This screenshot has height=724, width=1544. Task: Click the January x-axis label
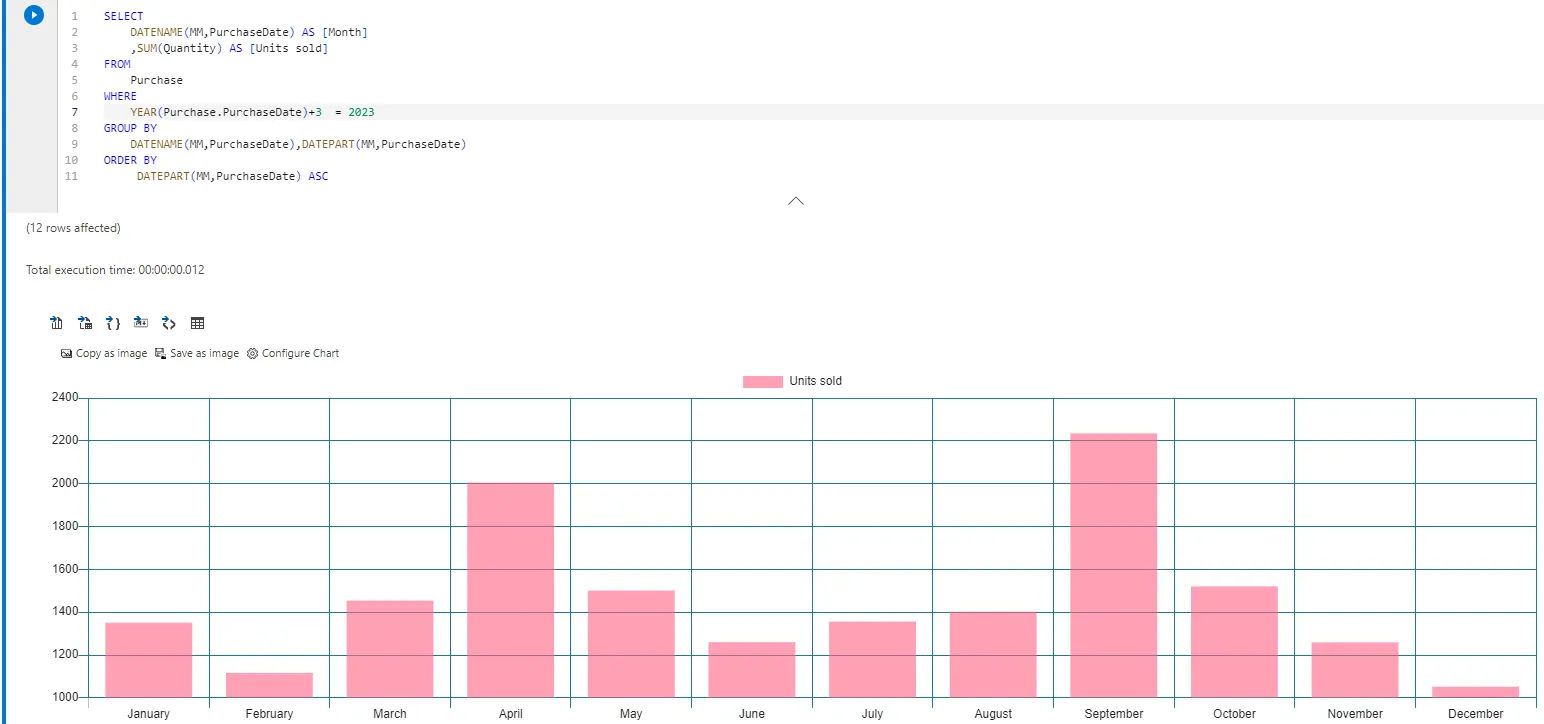[149, 714]
